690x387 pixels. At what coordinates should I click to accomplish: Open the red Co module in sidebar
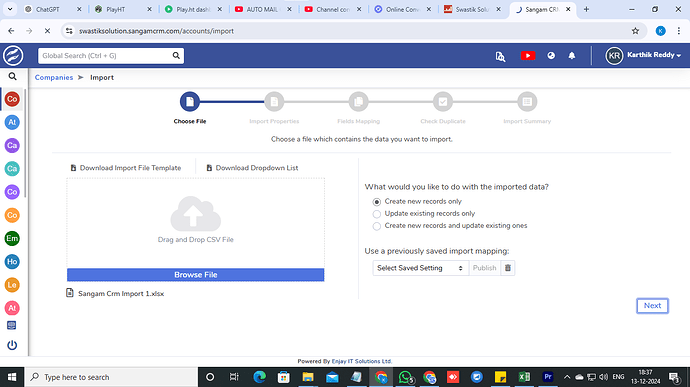tap(12, 99)
